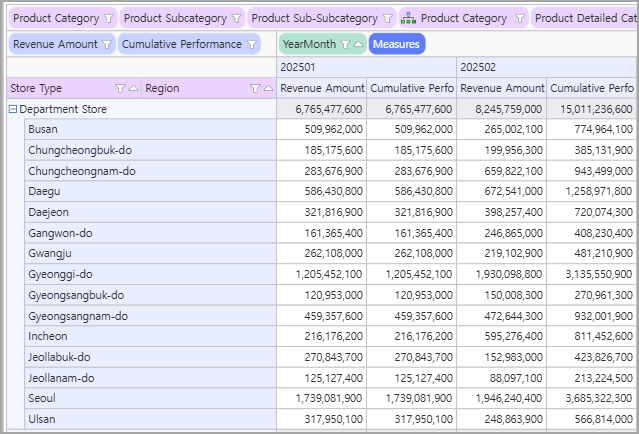Click sort arrow in Store Type header
The image size is (639, 434).
click(x=133, y=88)
